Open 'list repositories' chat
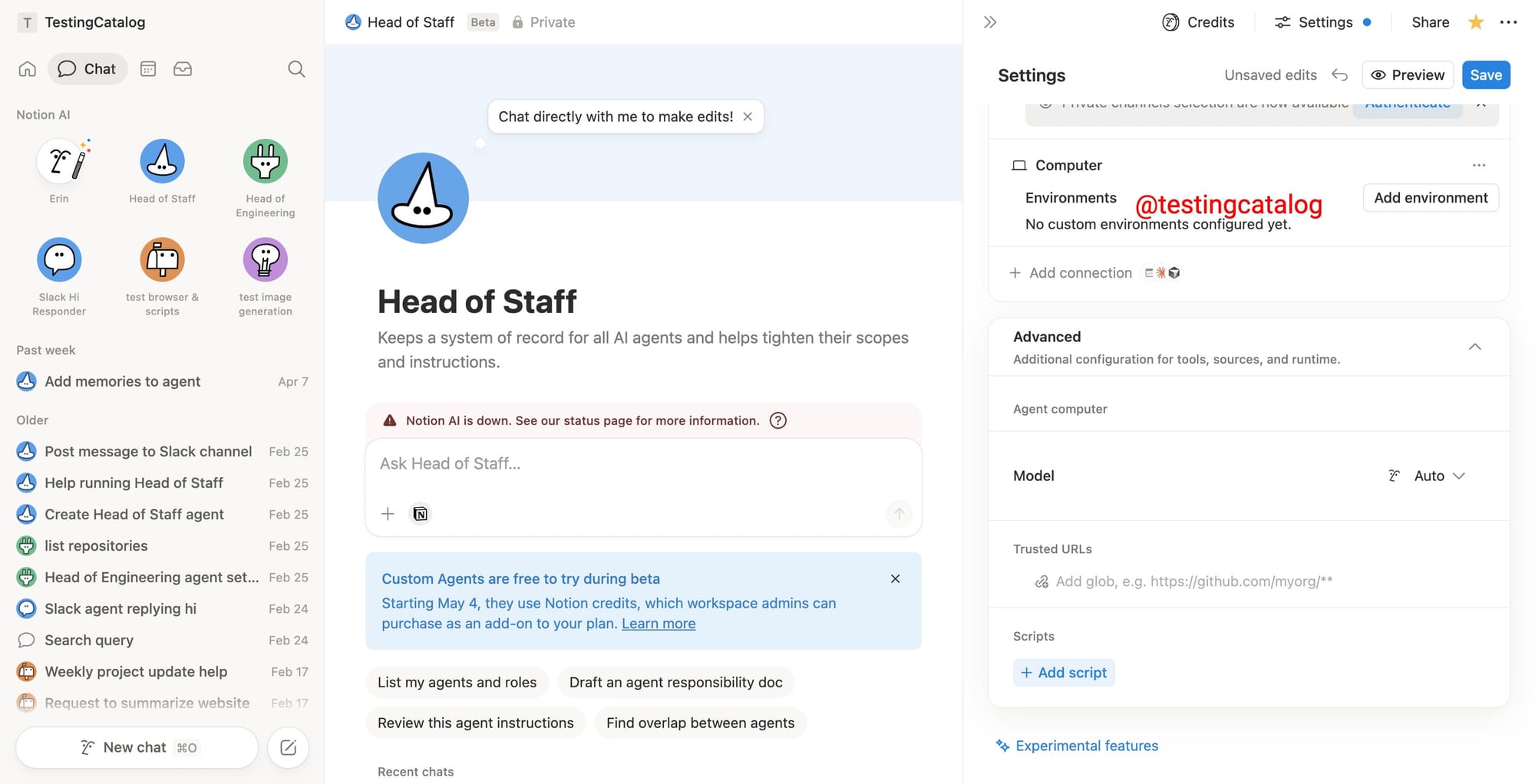Viewport: 1535px width, 784px height. click(162, 546)
